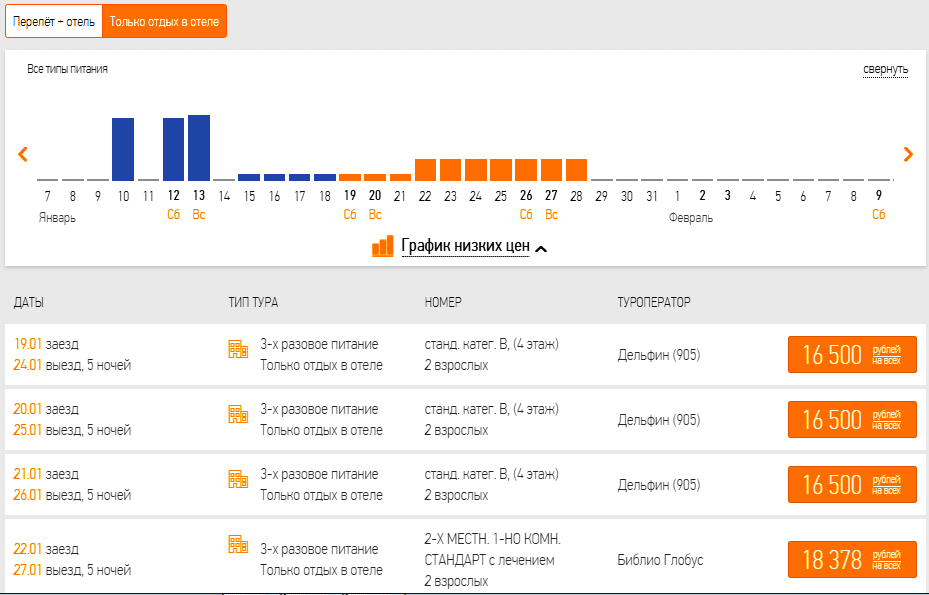Choose the 18 378 rubles Библио Глобус offer
This screenshot has height=595, width=929.
click(x=852, y=560)
